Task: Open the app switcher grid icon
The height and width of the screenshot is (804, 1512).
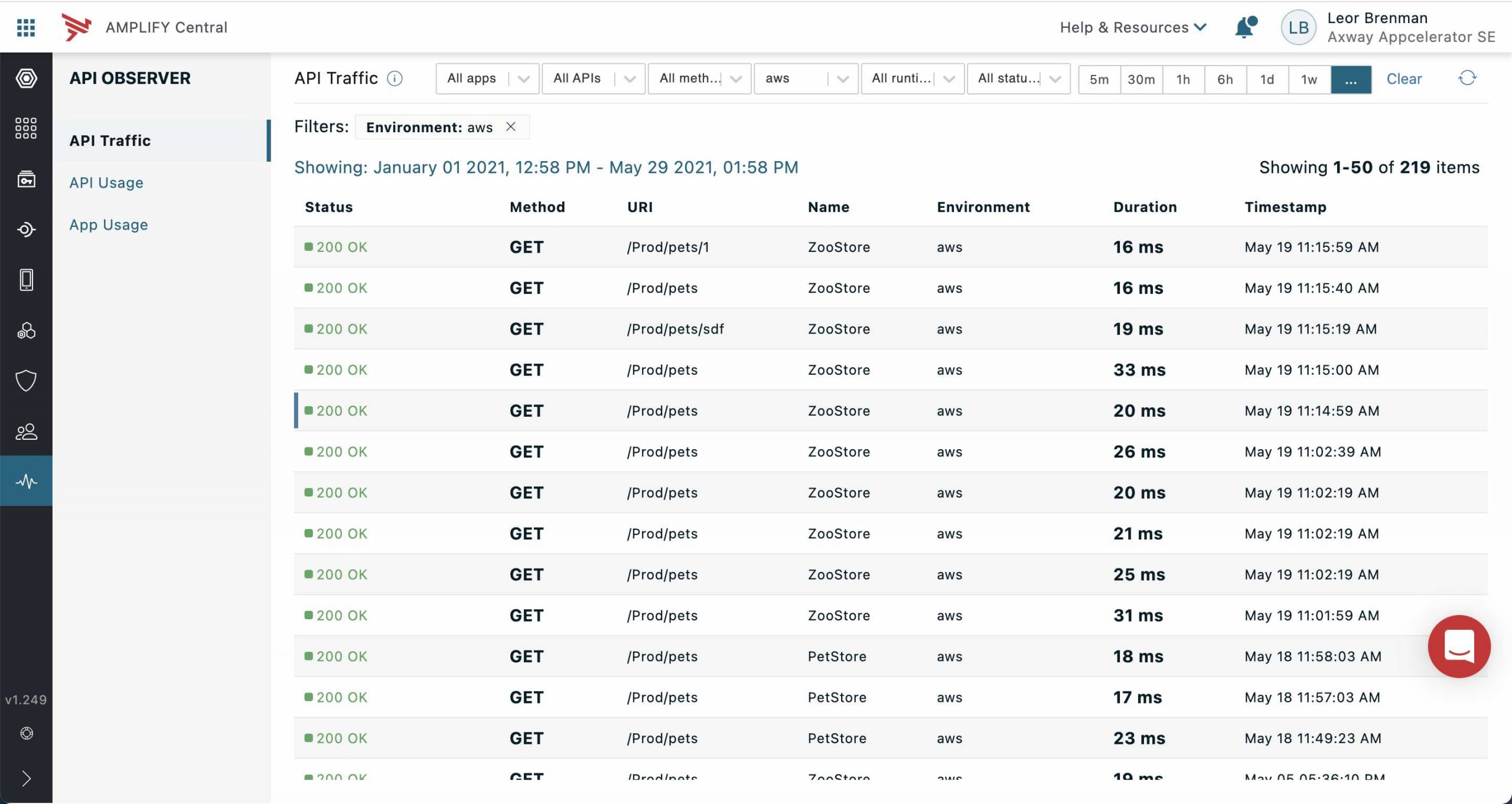Action: coord(26,27)
